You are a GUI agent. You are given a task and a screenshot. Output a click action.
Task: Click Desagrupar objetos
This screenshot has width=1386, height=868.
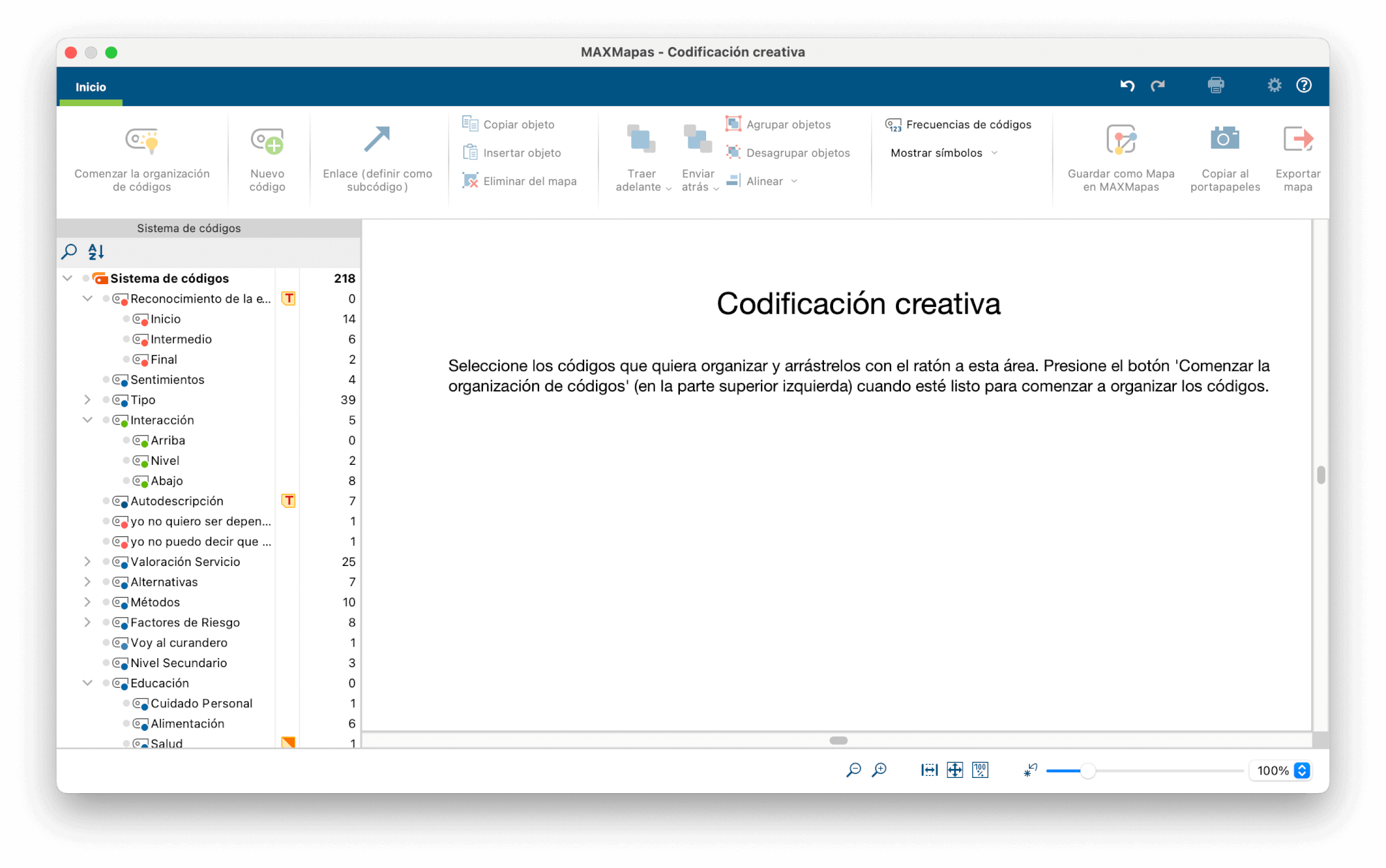[788, 152]
